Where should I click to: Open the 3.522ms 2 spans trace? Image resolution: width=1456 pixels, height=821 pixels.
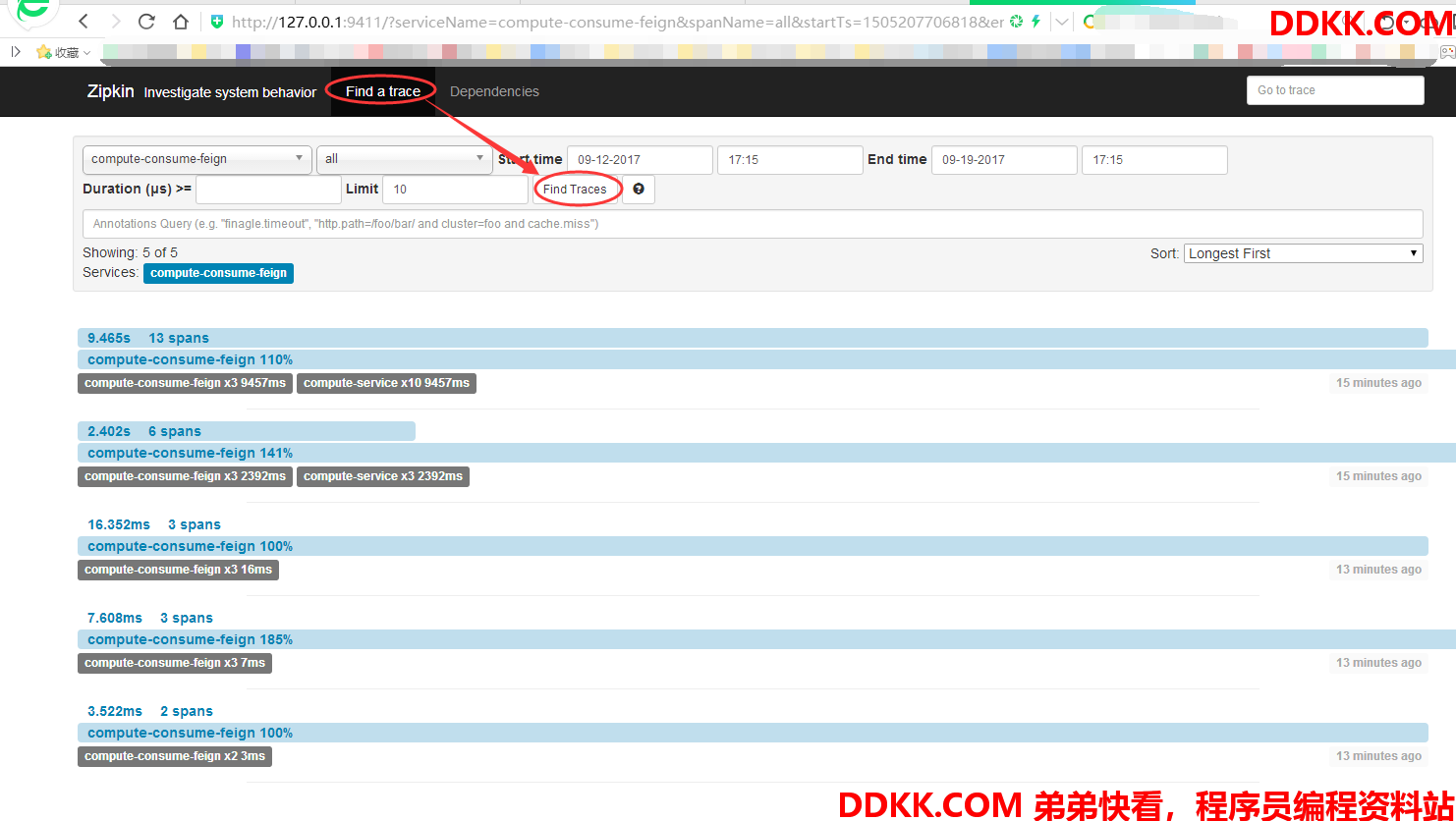[149, 711]
